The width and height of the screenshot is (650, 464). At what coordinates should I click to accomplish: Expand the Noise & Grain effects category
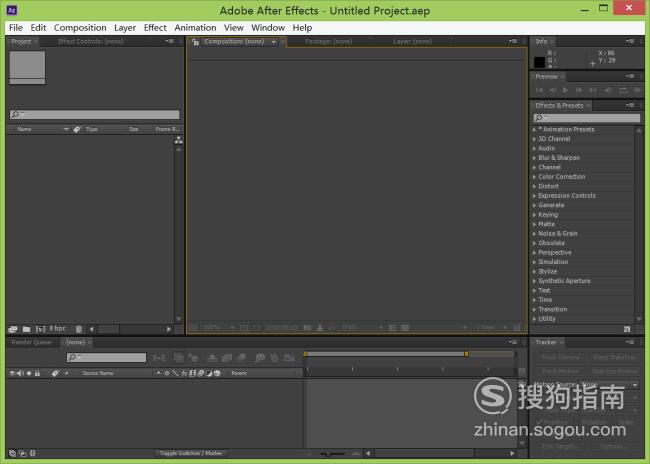[x=534, y=234]
